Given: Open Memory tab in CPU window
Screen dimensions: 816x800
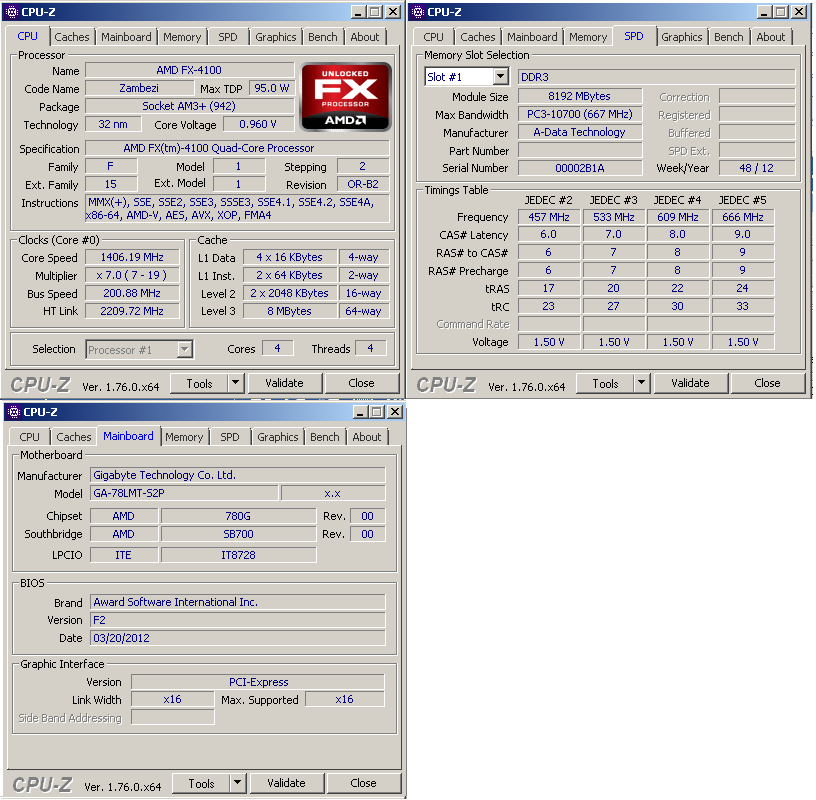Looking at the screenshot, I should coord(182,37).
